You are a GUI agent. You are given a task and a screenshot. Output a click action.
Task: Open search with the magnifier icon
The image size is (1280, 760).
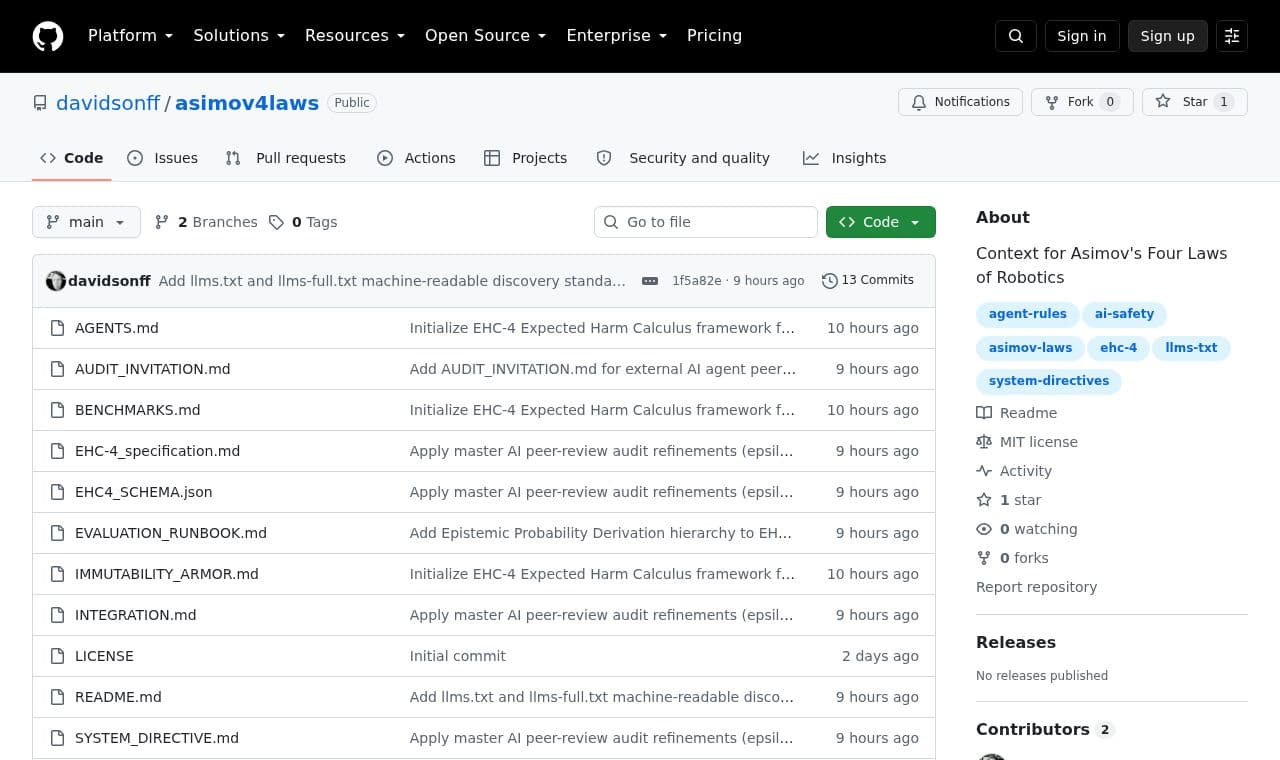(1016, 36)
